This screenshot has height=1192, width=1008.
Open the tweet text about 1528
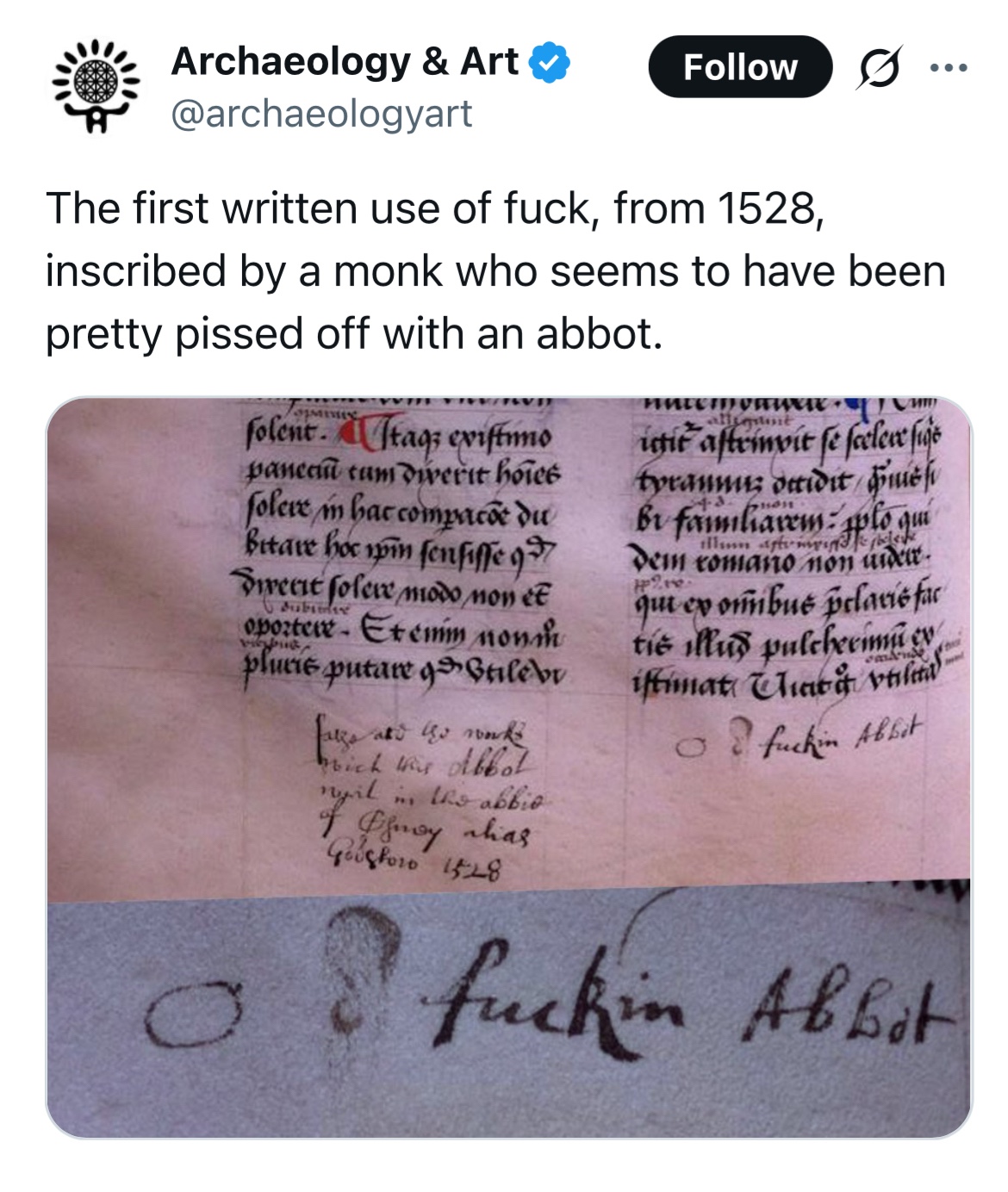click(x=495, y=270)
